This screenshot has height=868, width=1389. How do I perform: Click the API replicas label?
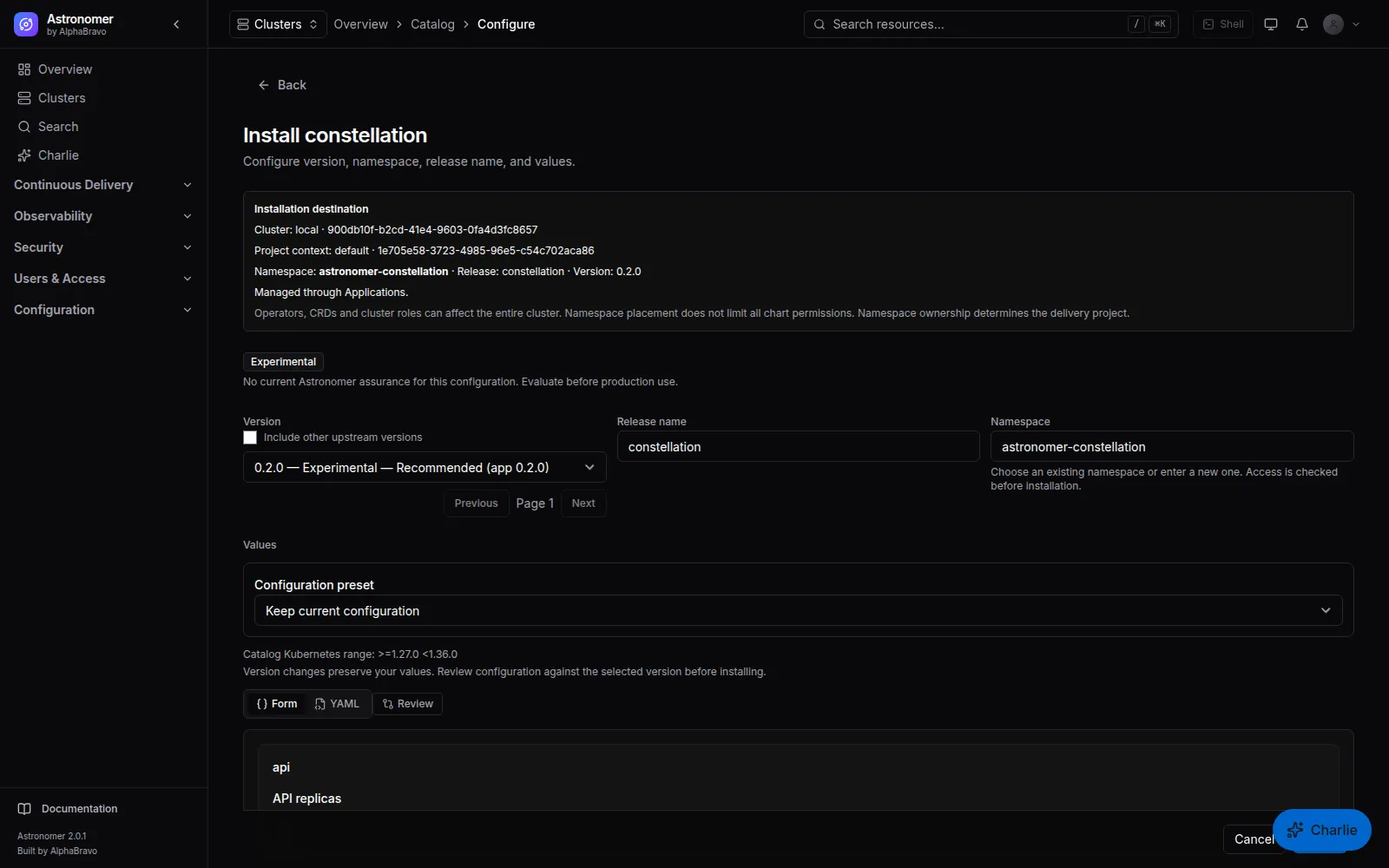(x=306, y=799)
